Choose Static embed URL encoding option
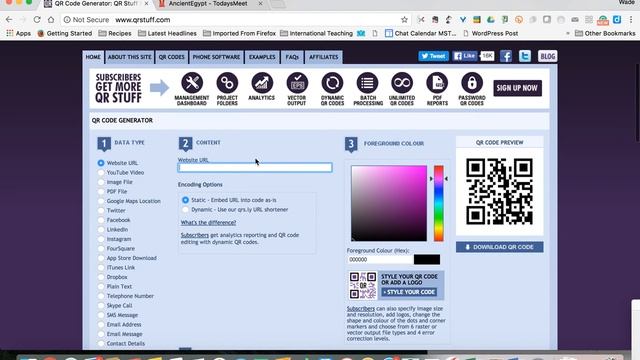640x360 pixels. (x=185, y=200)
